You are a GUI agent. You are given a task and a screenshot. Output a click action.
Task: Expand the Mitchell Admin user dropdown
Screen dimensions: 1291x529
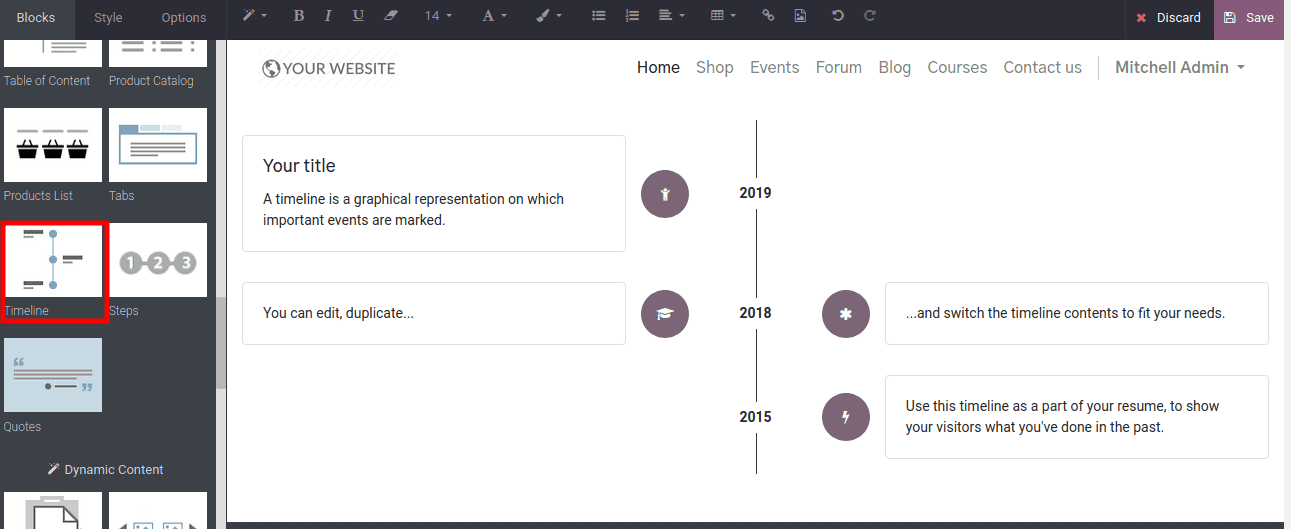click(x=1180, y=67)
